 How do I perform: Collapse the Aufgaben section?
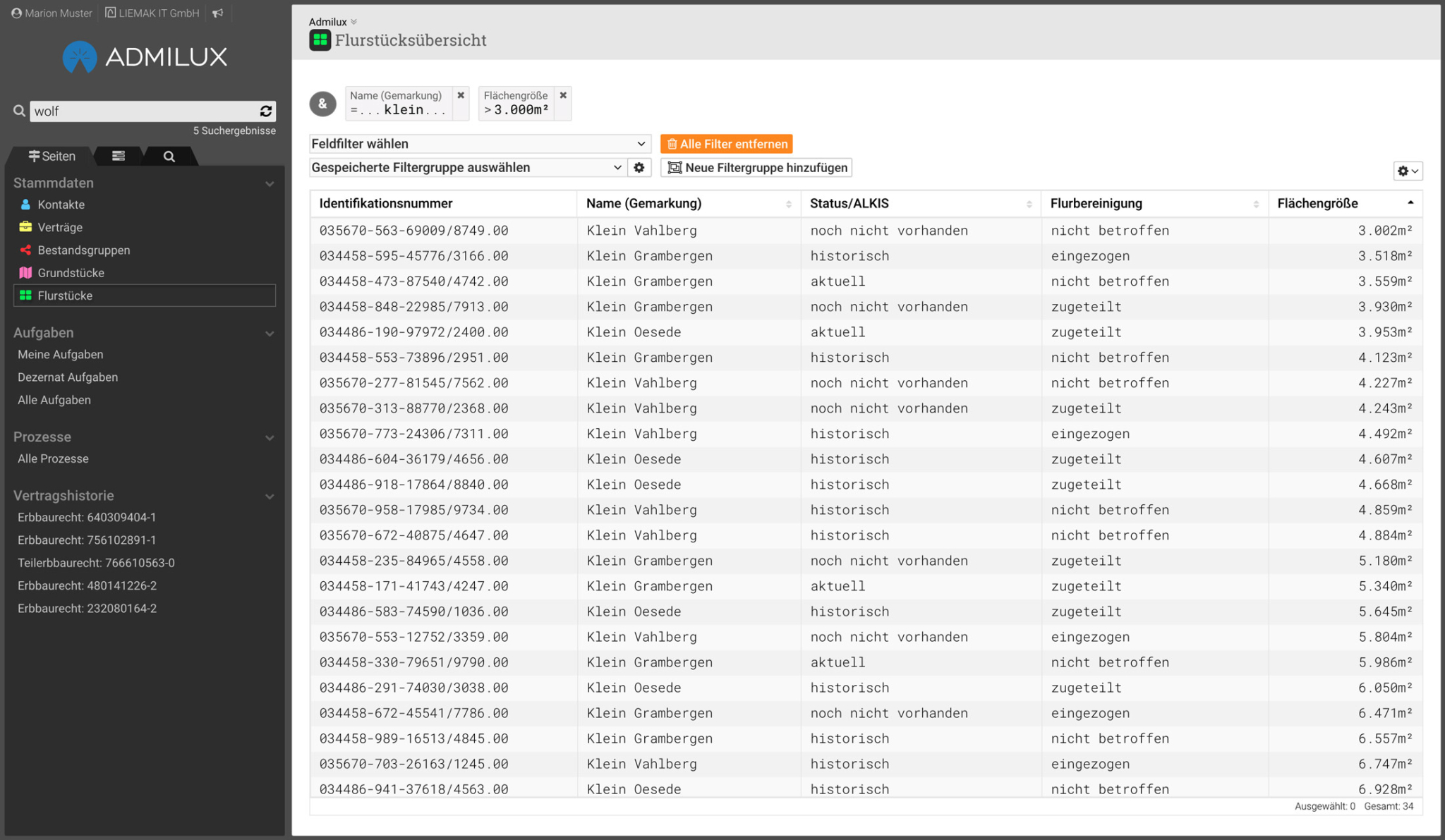click(270, 334)
